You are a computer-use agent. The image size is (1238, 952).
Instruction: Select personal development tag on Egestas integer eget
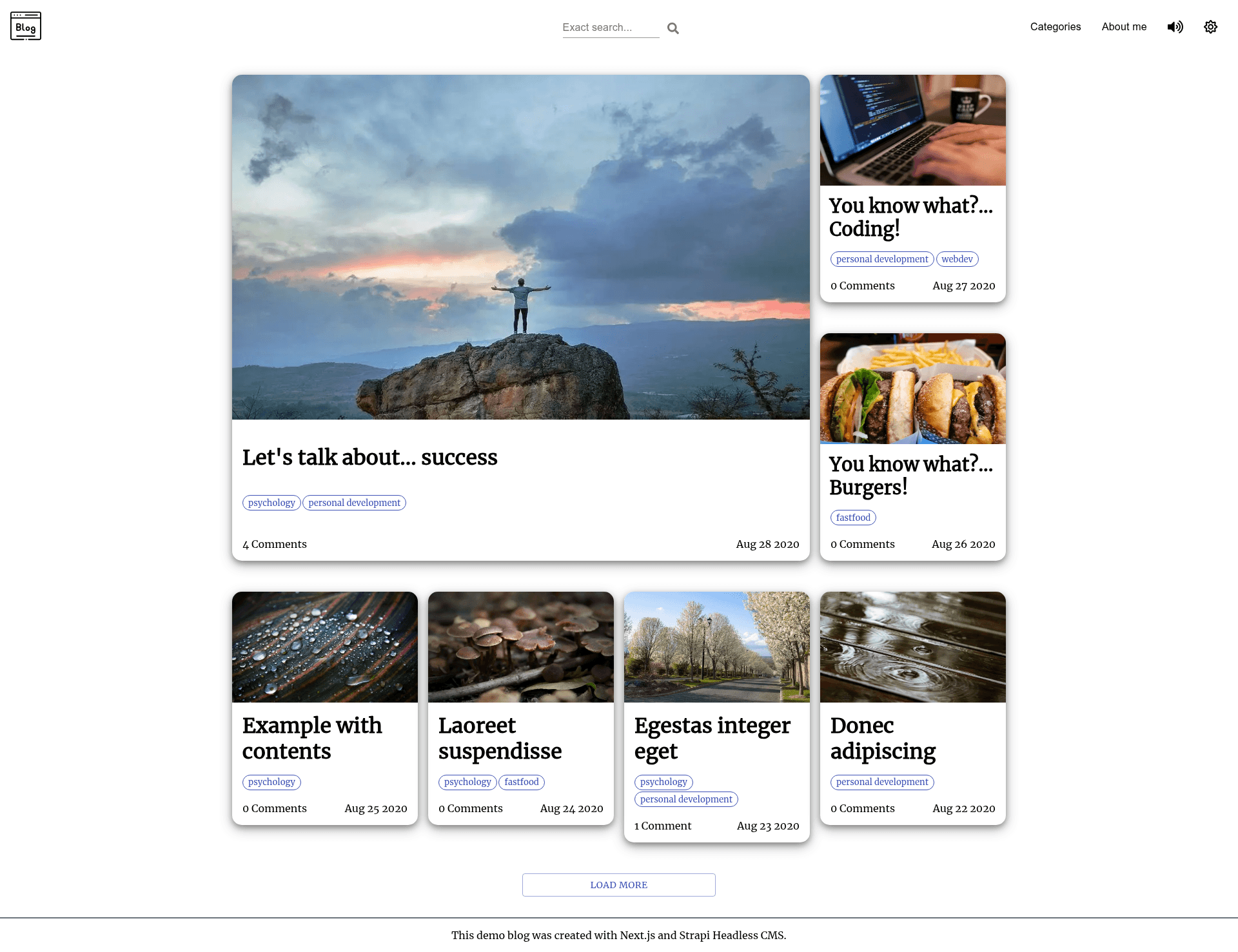(x=686, y=799)
